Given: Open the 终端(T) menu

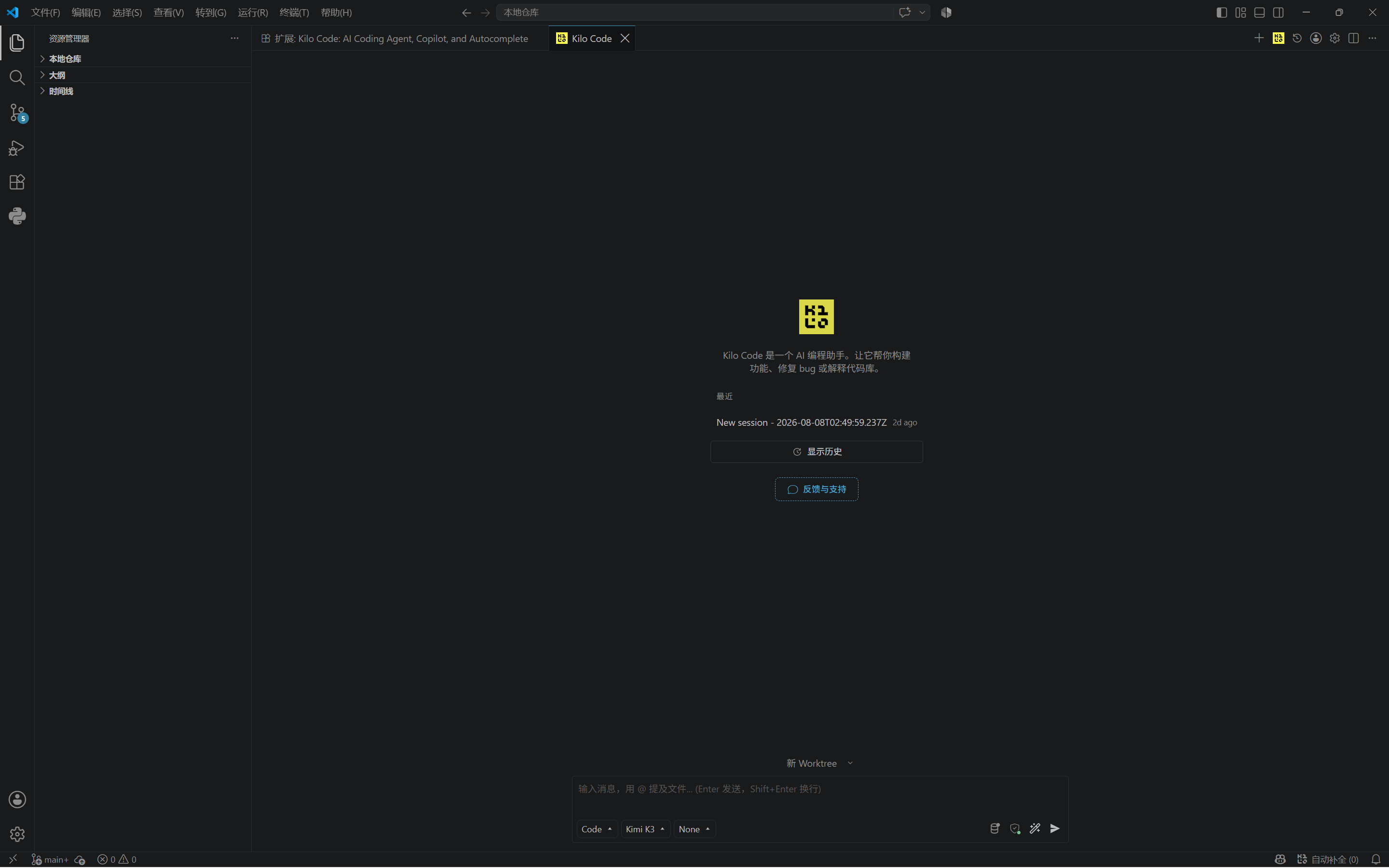Looking at the screenshot, I should (x=294, y=12).
